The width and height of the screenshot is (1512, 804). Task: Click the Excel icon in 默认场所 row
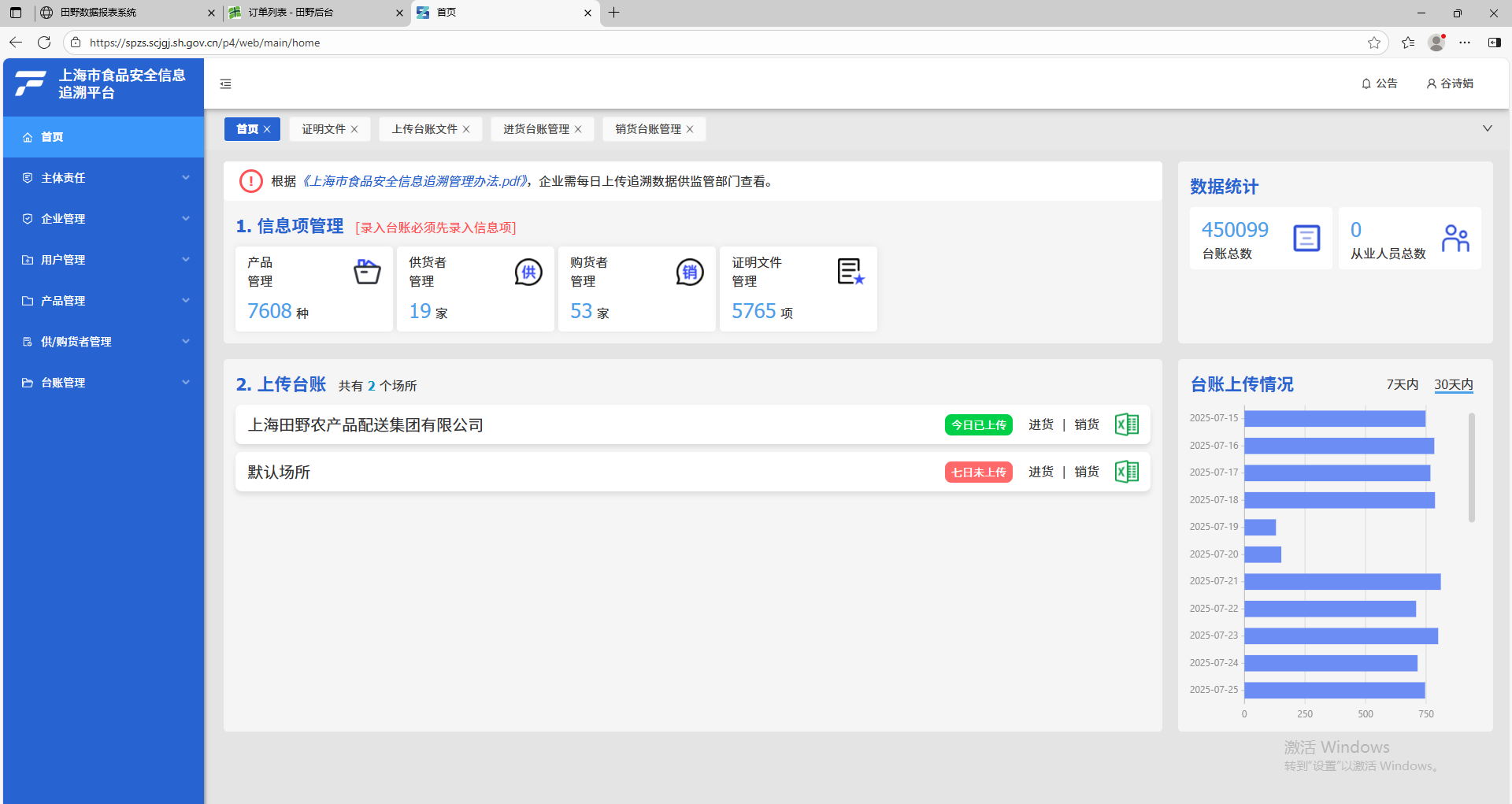click(x=1127, y=472)
